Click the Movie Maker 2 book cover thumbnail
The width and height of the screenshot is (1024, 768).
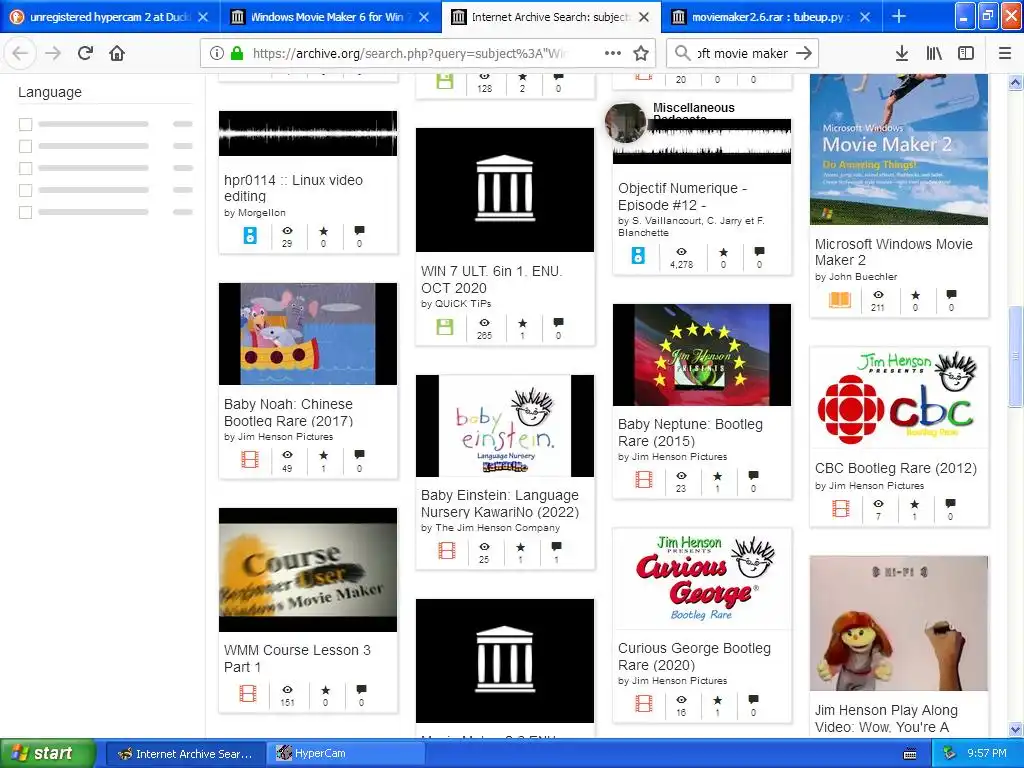pyautogui.click(x=899, y=150)
